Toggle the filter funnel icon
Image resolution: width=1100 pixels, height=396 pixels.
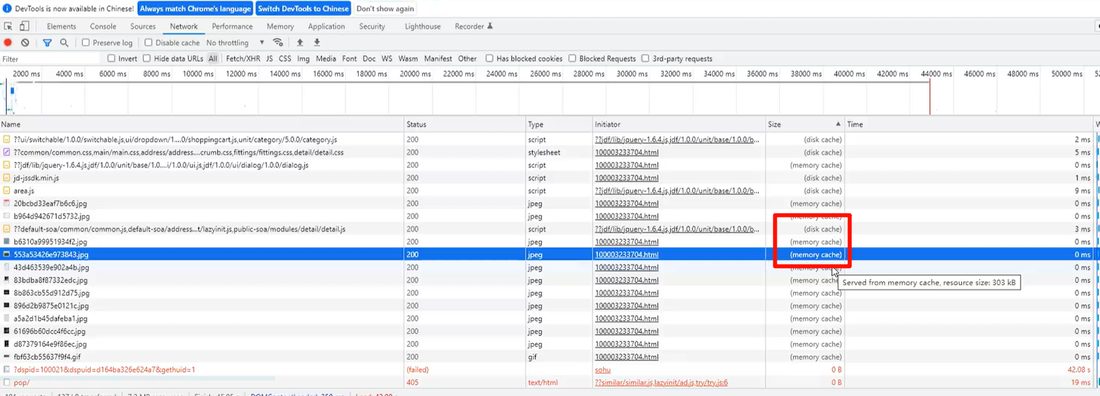click(x=47, y=43)
